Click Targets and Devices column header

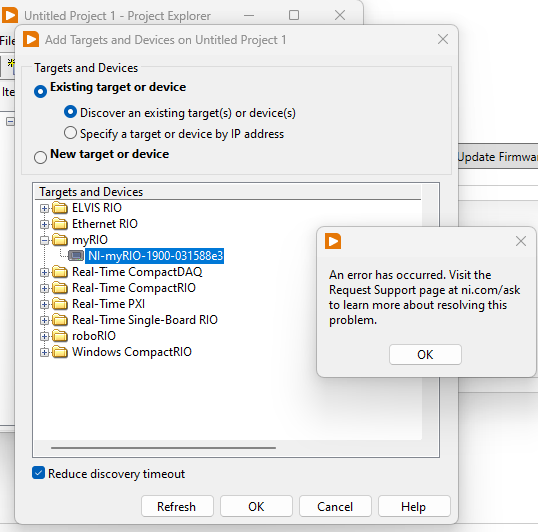[x=228, y=192]
